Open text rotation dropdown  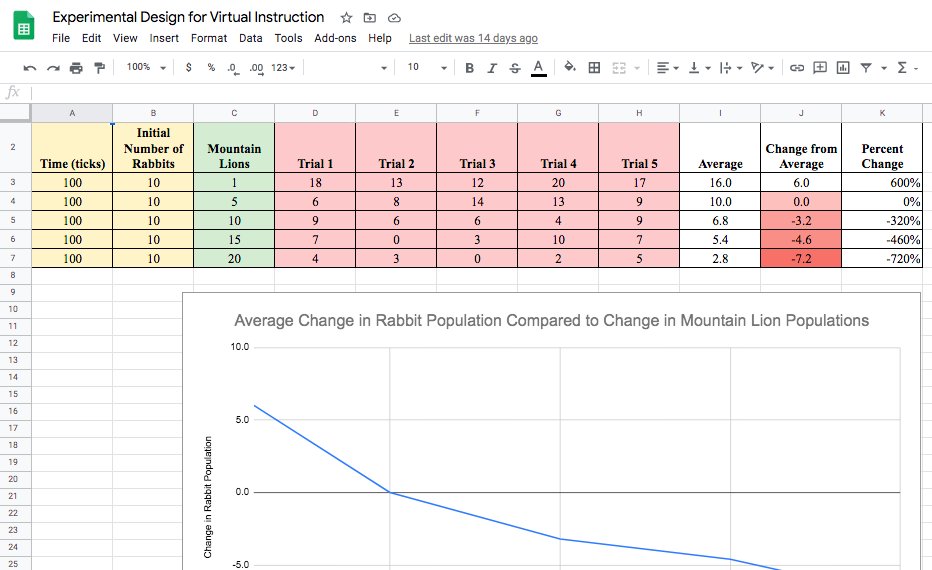[x=762, y=68]
